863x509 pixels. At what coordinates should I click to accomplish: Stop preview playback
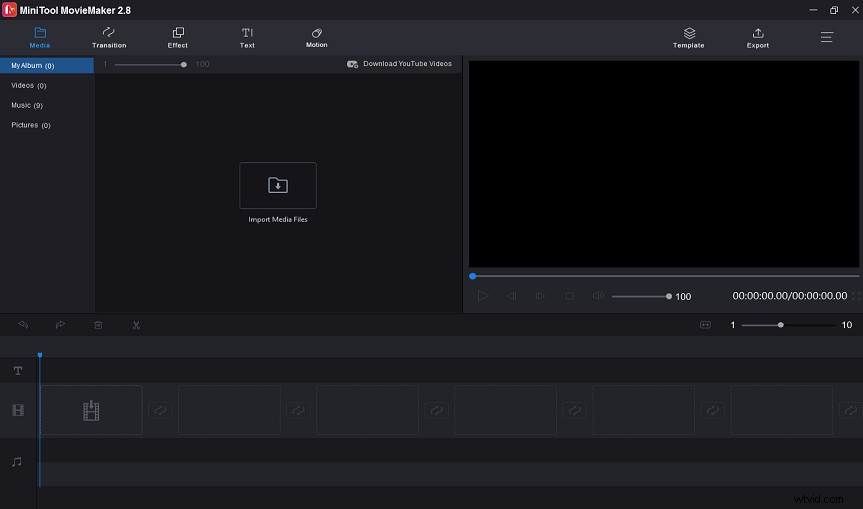tap(570, 296)
